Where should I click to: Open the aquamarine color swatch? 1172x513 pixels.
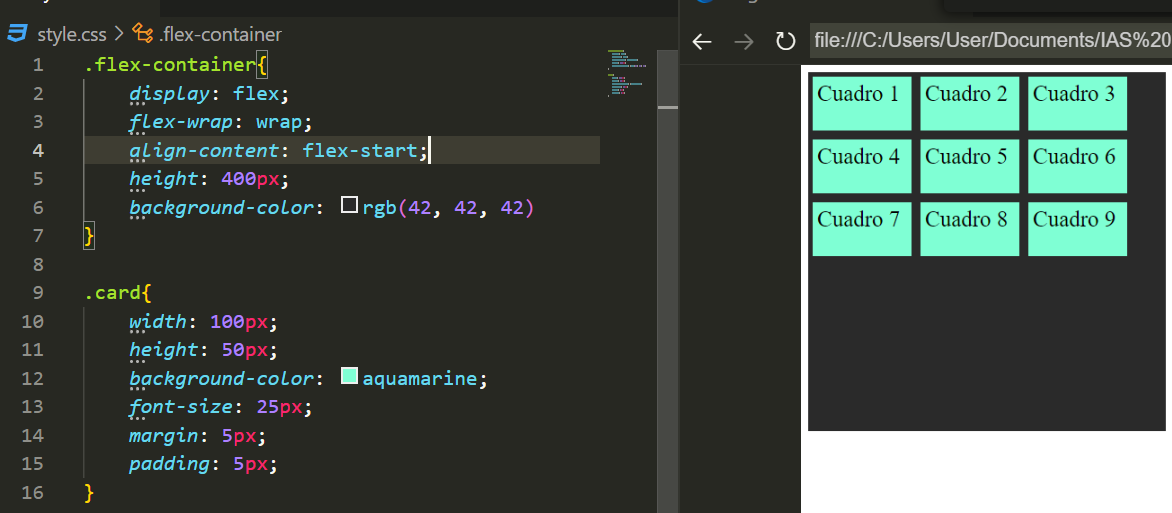coord(349,377)
